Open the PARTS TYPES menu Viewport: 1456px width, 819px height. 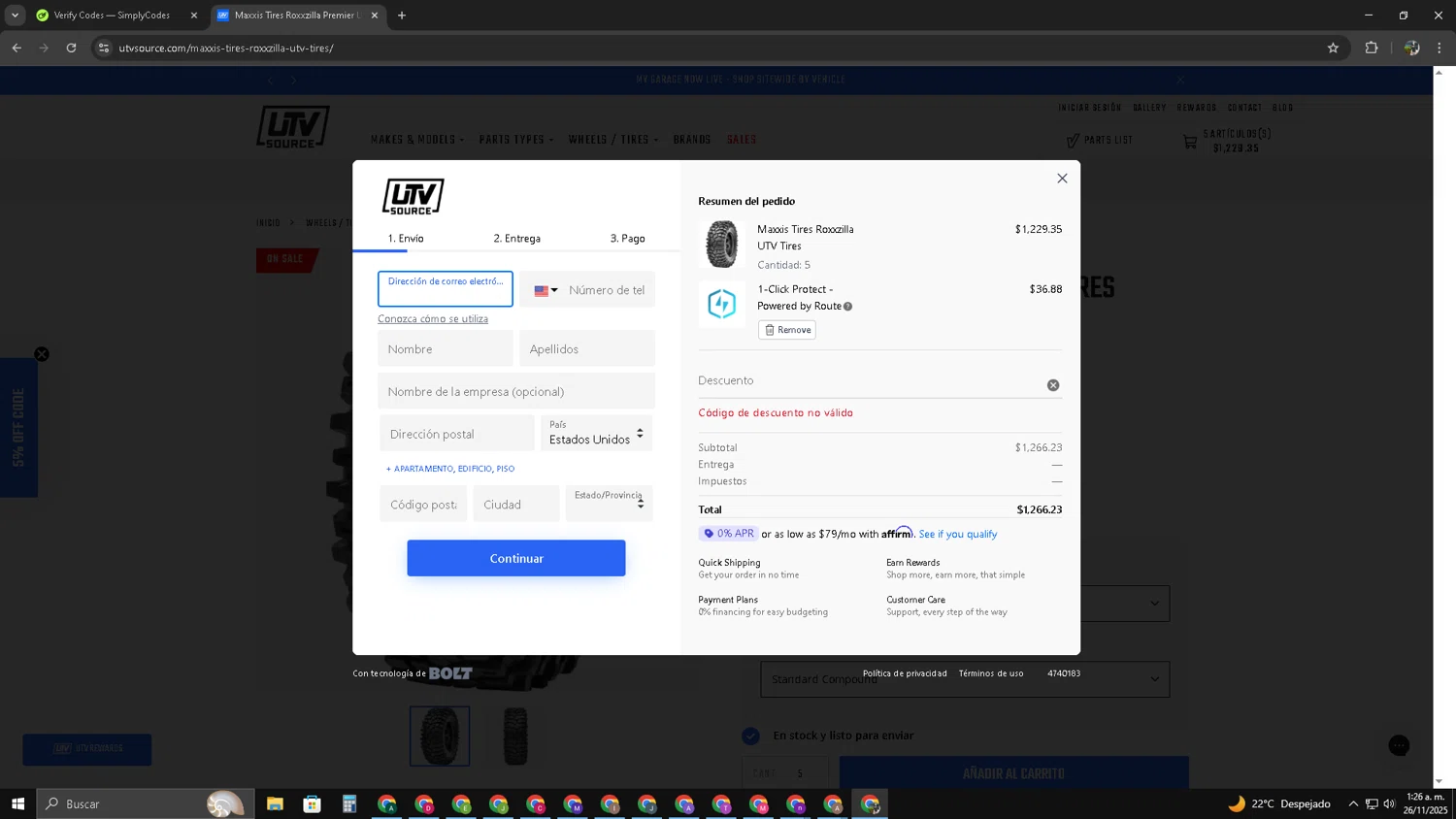pos(516,140)
